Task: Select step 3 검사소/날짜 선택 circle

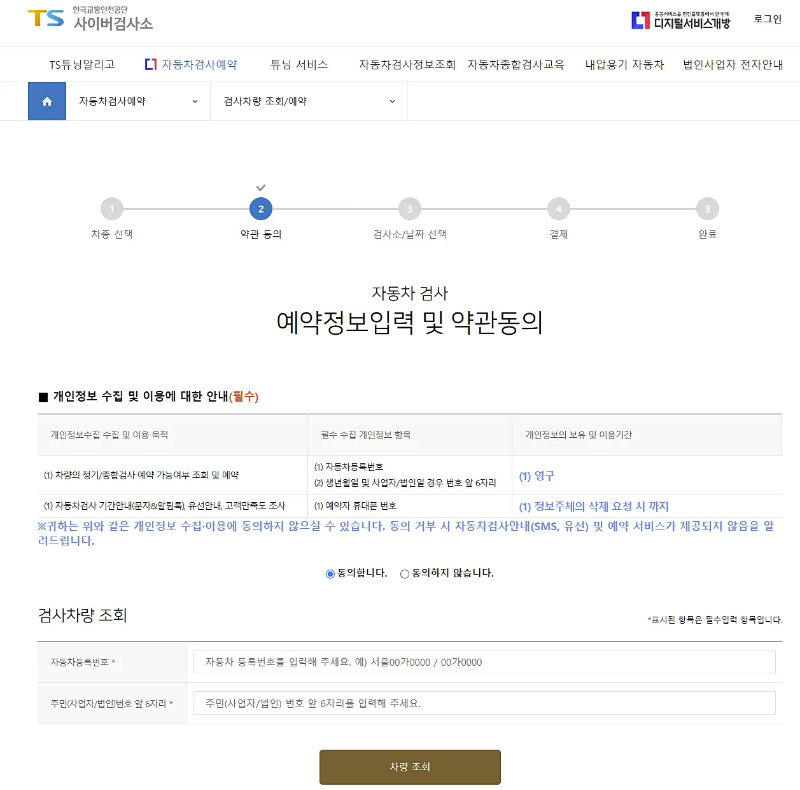Action: point(409,210)
